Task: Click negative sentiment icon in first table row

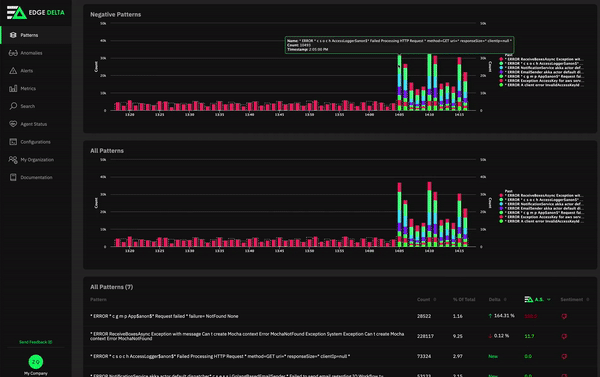Action: [x=564, y=316]
